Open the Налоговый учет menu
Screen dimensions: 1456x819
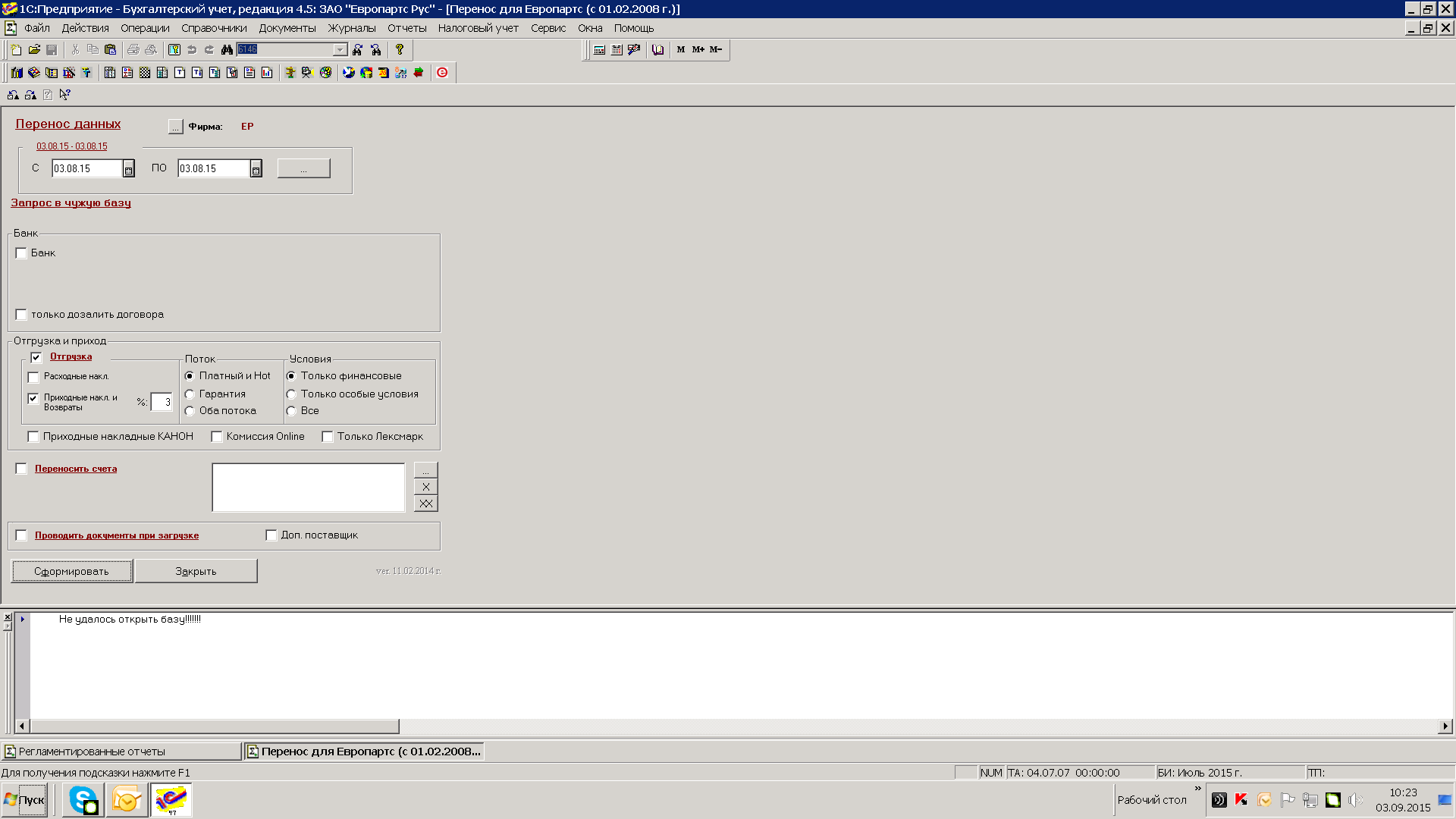(x=478, y=28)
